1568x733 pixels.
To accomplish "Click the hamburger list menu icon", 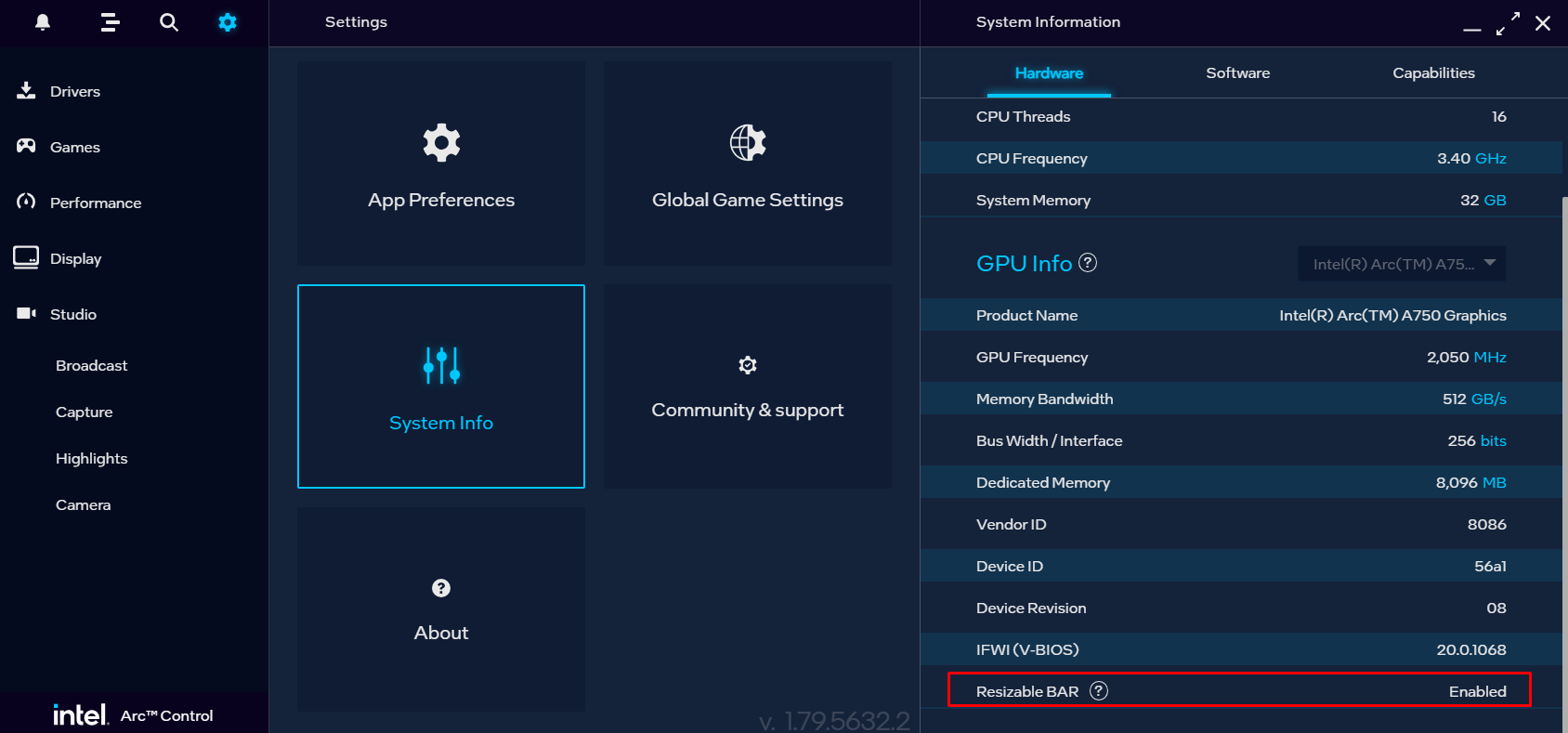I will [110, 22].
